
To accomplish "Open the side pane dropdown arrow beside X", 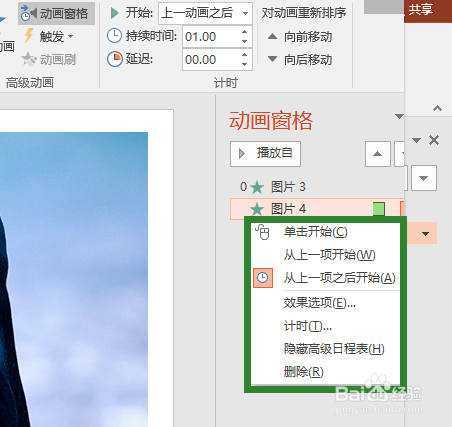I will click(416, 140).
